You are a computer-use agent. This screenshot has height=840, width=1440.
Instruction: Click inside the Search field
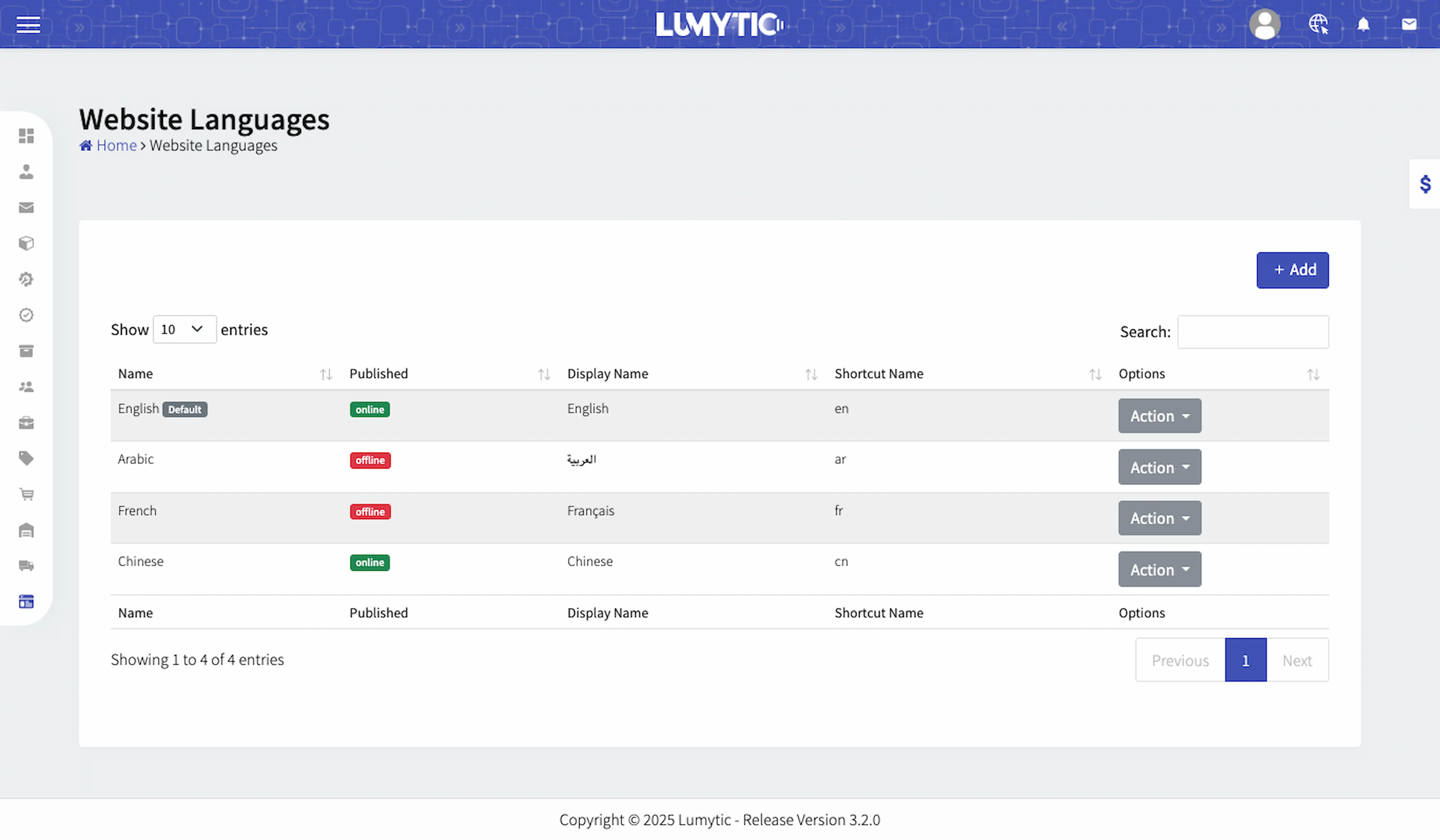1254,331
